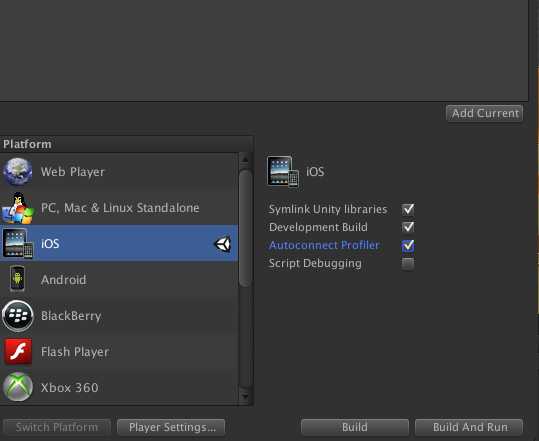Select the Xbox 360 platform label
This screenshot has height=441, width=539.
(69, 388)
